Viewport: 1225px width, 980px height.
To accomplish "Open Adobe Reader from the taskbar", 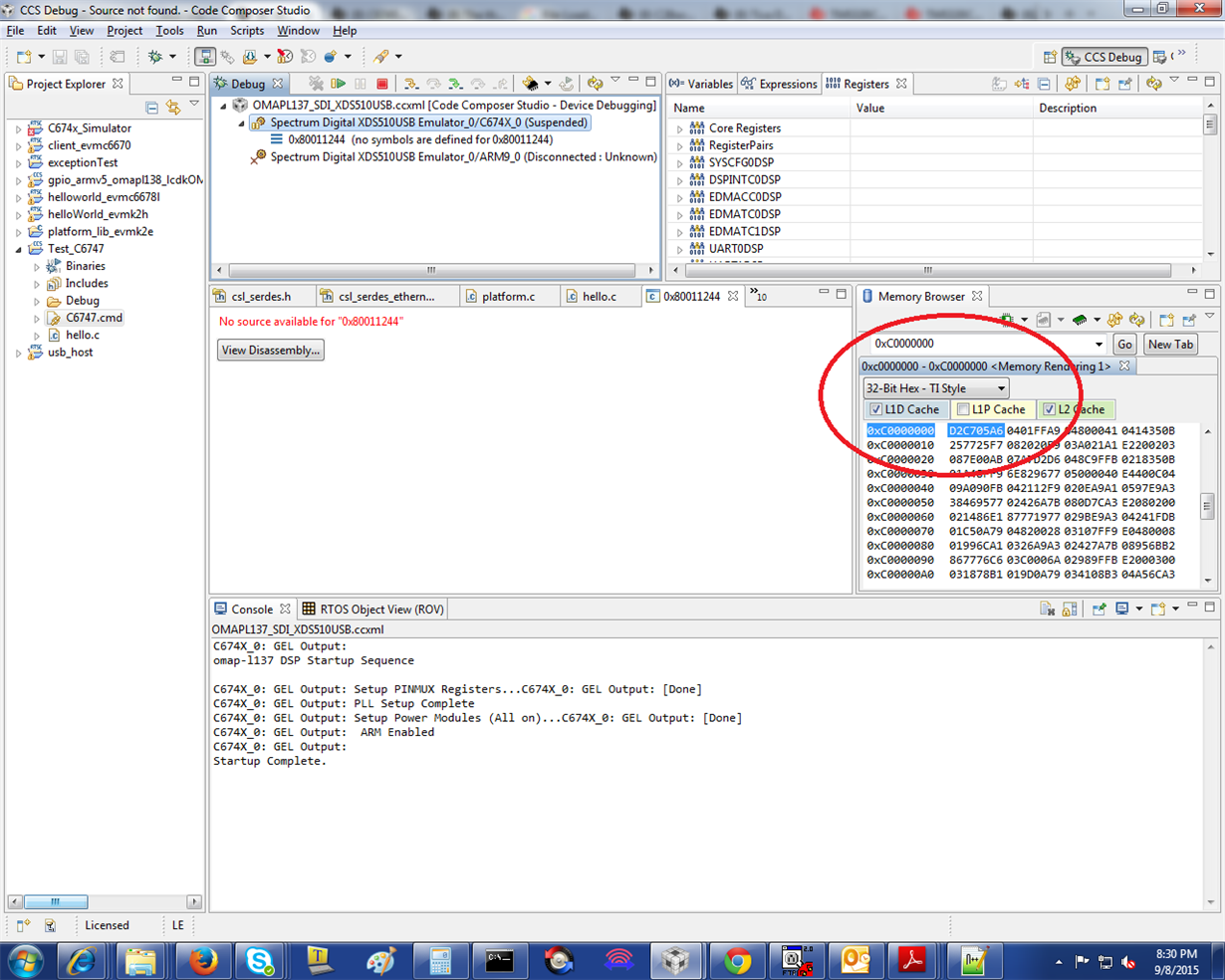I will [x=913, y=961].
